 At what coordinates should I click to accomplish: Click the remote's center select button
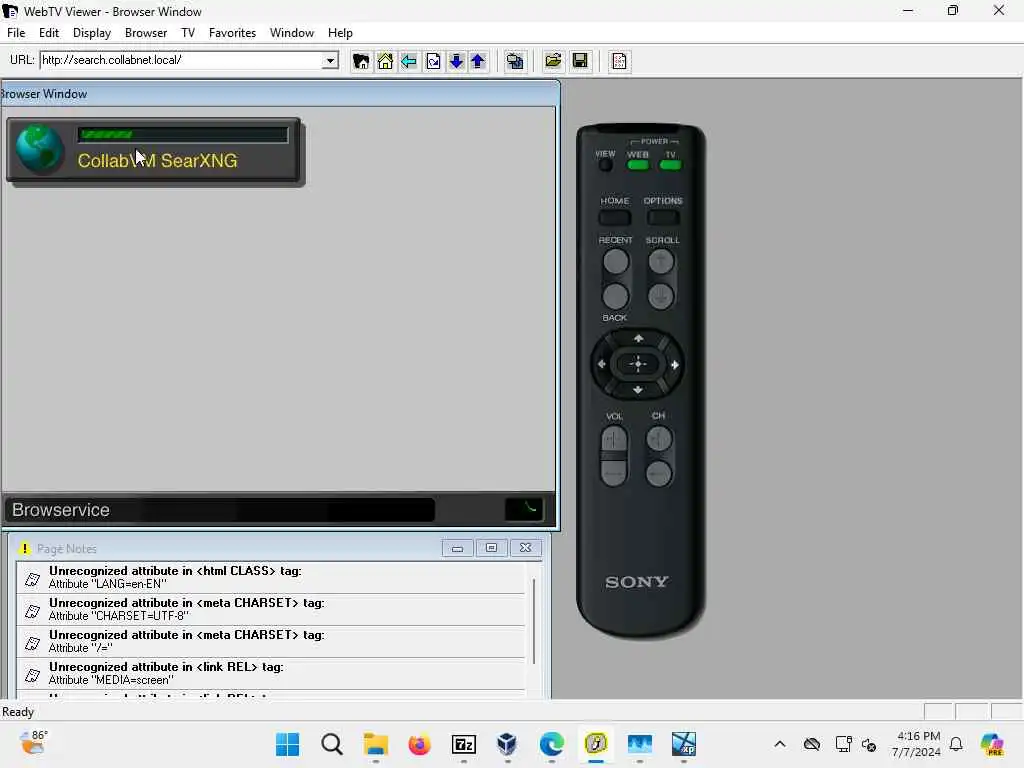(x=638, y=364)
